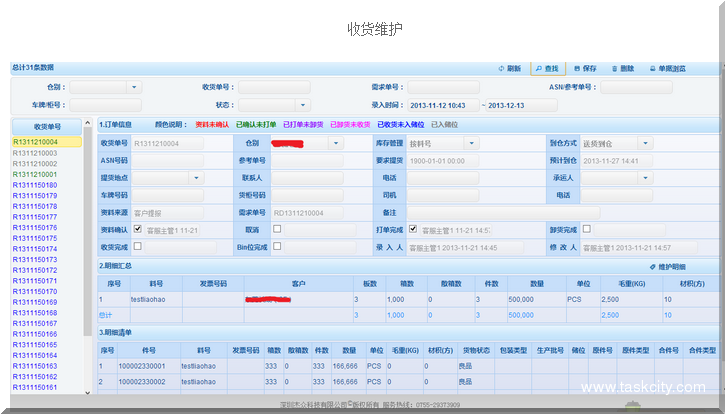Viewport: 725px width, 414px height.
Task: Toggle the 收货完成 checkbox
Action: pos(138,246)
